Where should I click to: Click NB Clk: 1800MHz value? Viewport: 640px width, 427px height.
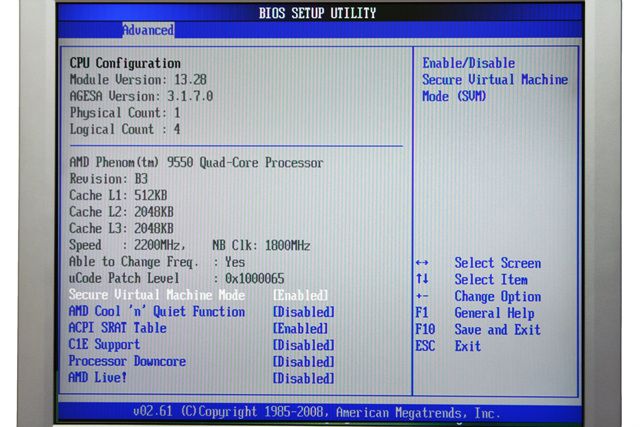coord(261,245)
